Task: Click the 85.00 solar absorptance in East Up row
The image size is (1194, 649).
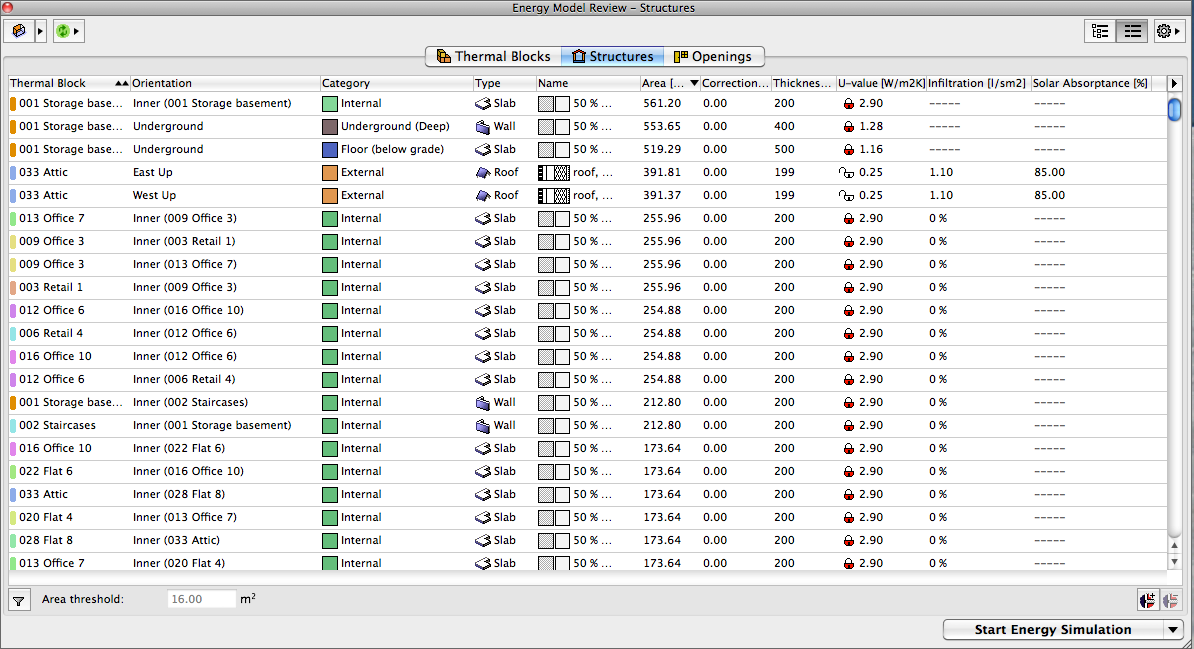Action: 1049,173
